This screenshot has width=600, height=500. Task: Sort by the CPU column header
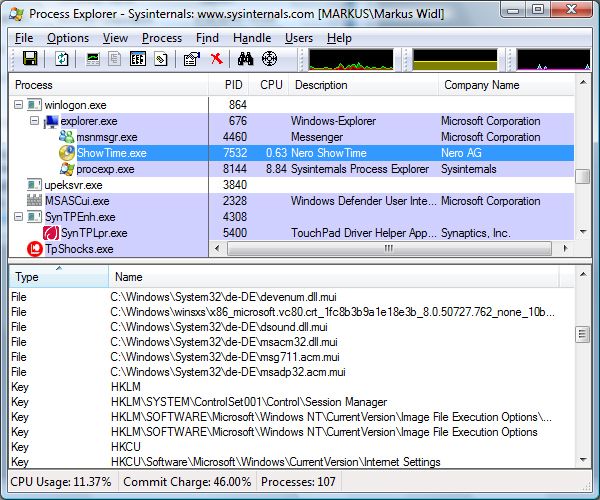[x=269, y=85]
